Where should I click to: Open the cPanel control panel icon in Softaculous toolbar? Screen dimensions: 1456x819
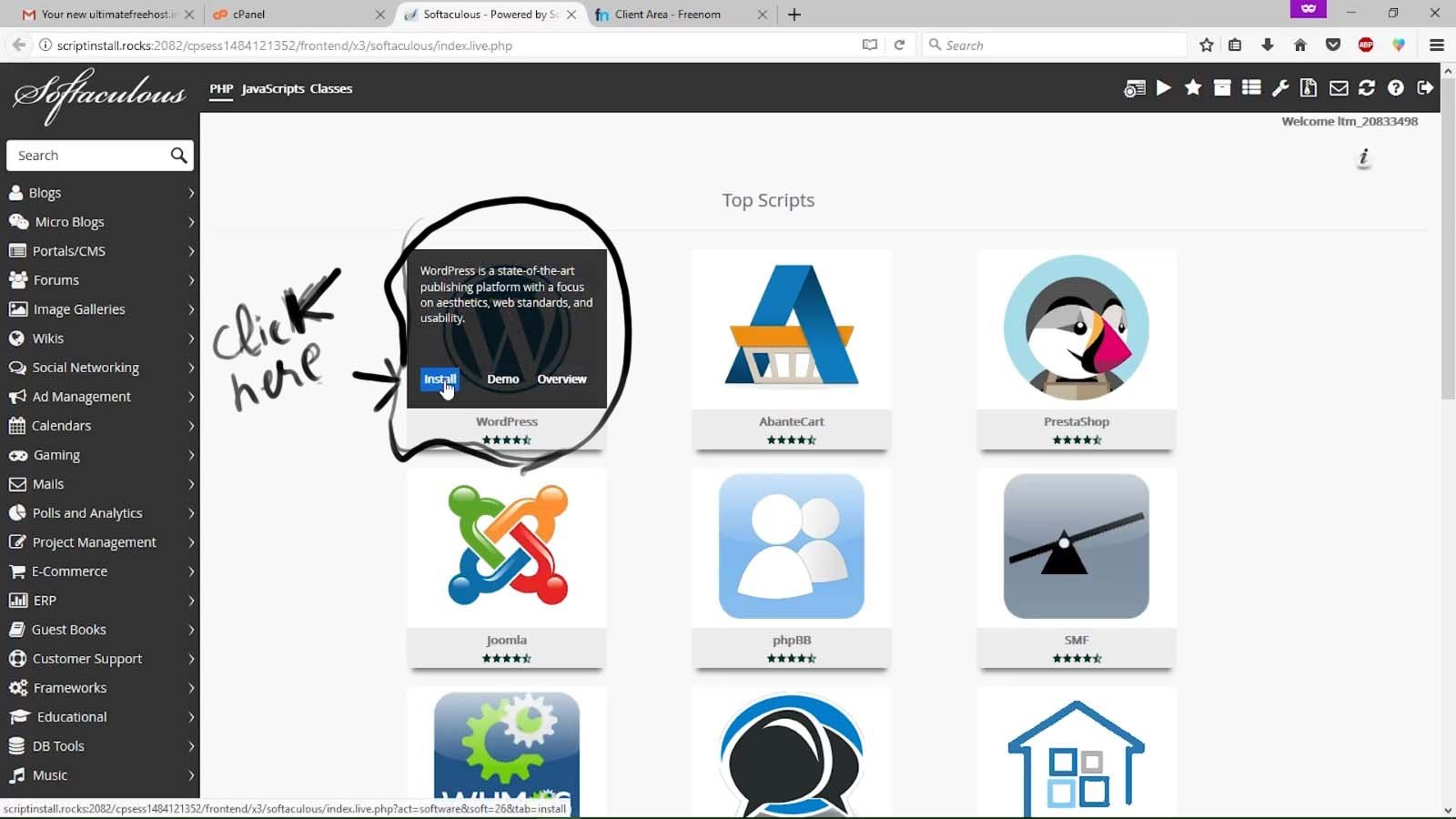pos(1134,88)
